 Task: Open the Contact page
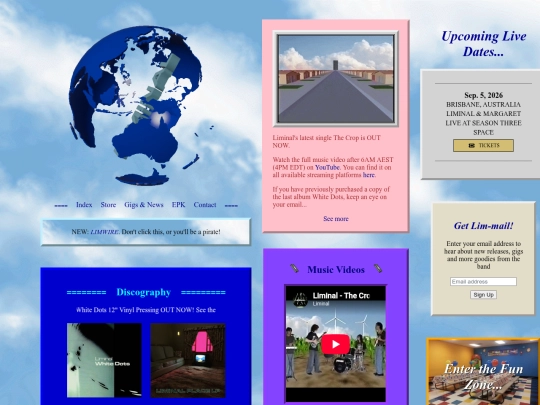(x=205, y=205)
